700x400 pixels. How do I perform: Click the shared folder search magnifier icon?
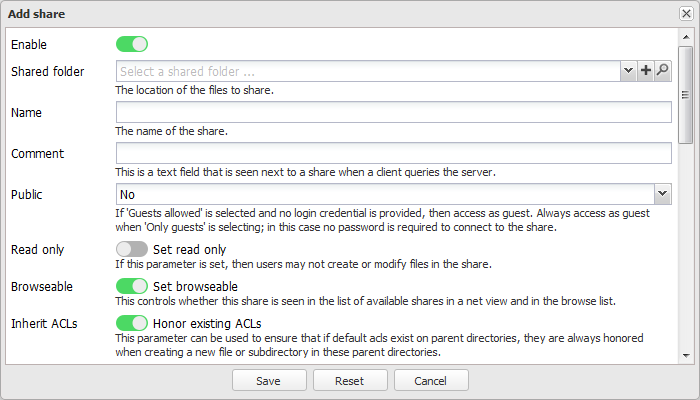pyautogui.click(x=662, y=71)
